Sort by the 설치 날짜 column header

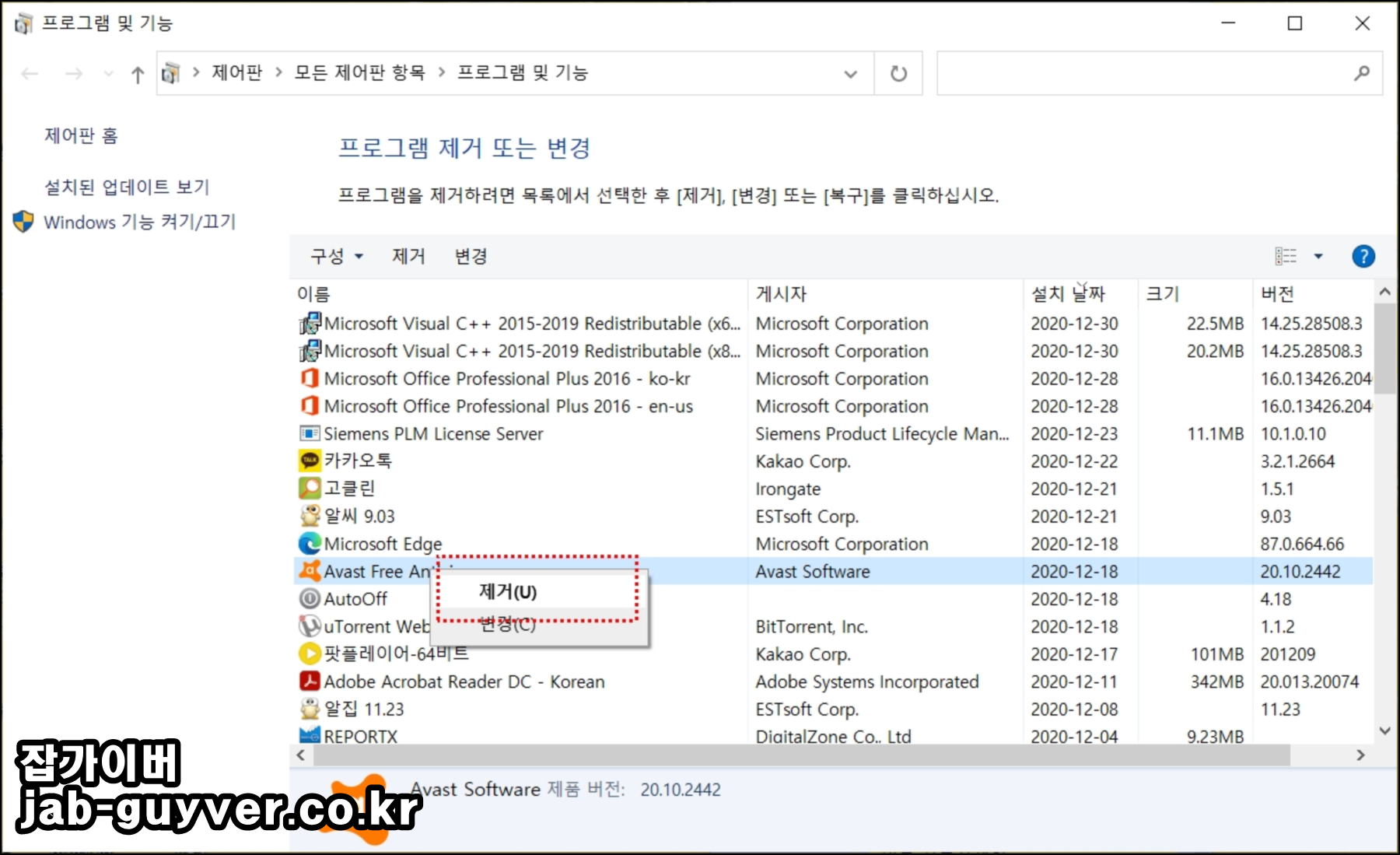[1080, 293]
